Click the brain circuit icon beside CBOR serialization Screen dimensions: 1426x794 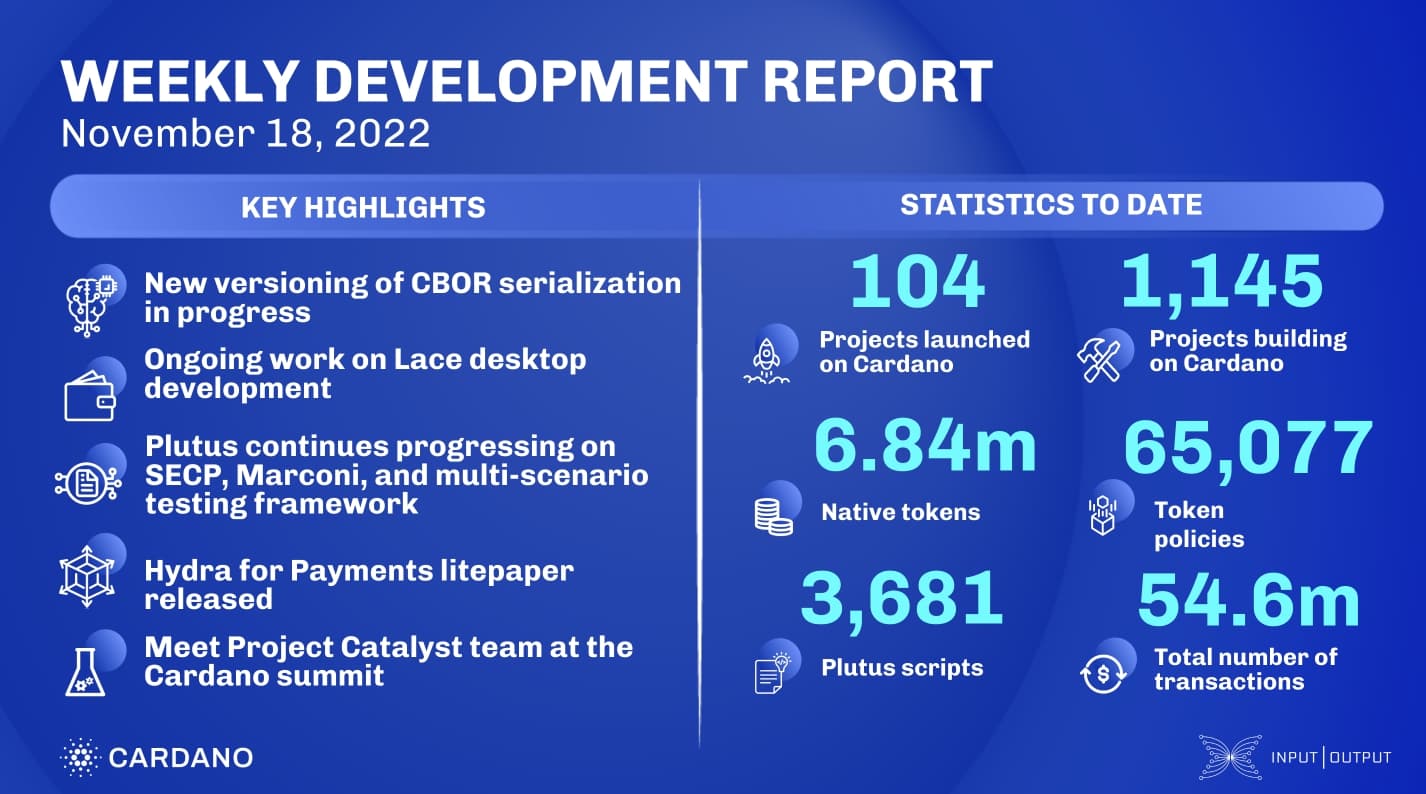pyautogui.click(x=89, y=297)
